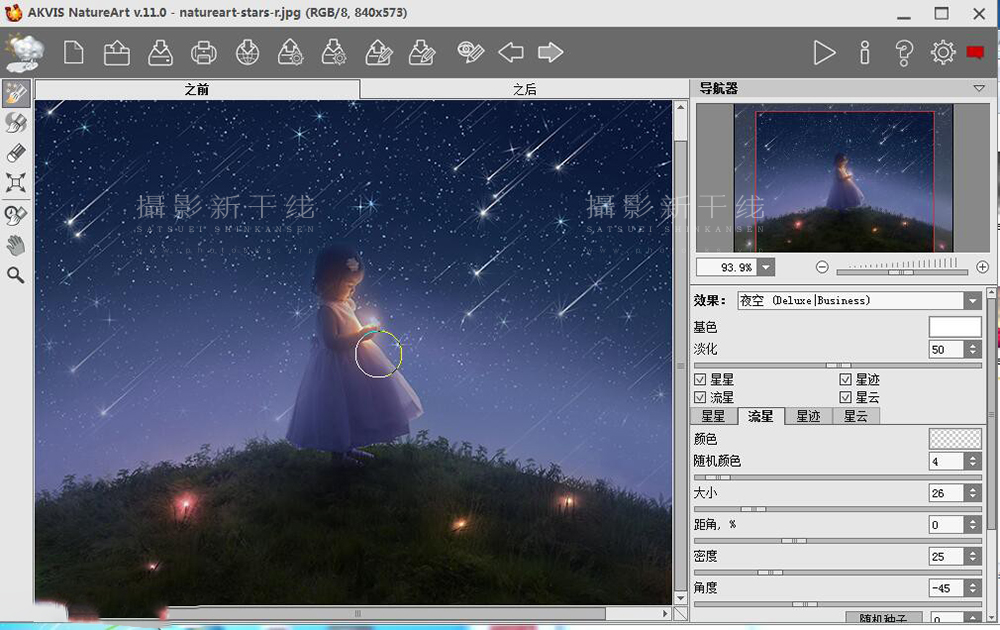Open the 星星 parameter tab
Image resolution: width=1000 pixels, height=630 pixels.
pos(714,416)
